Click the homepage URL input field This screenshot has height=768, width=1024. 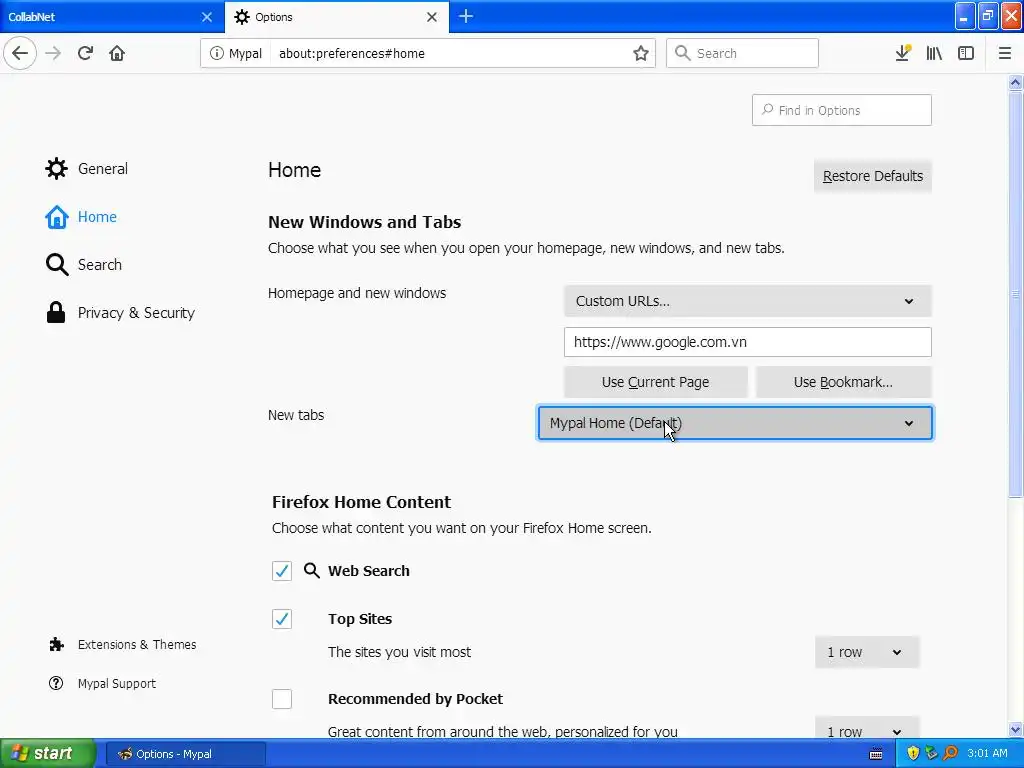747,342
